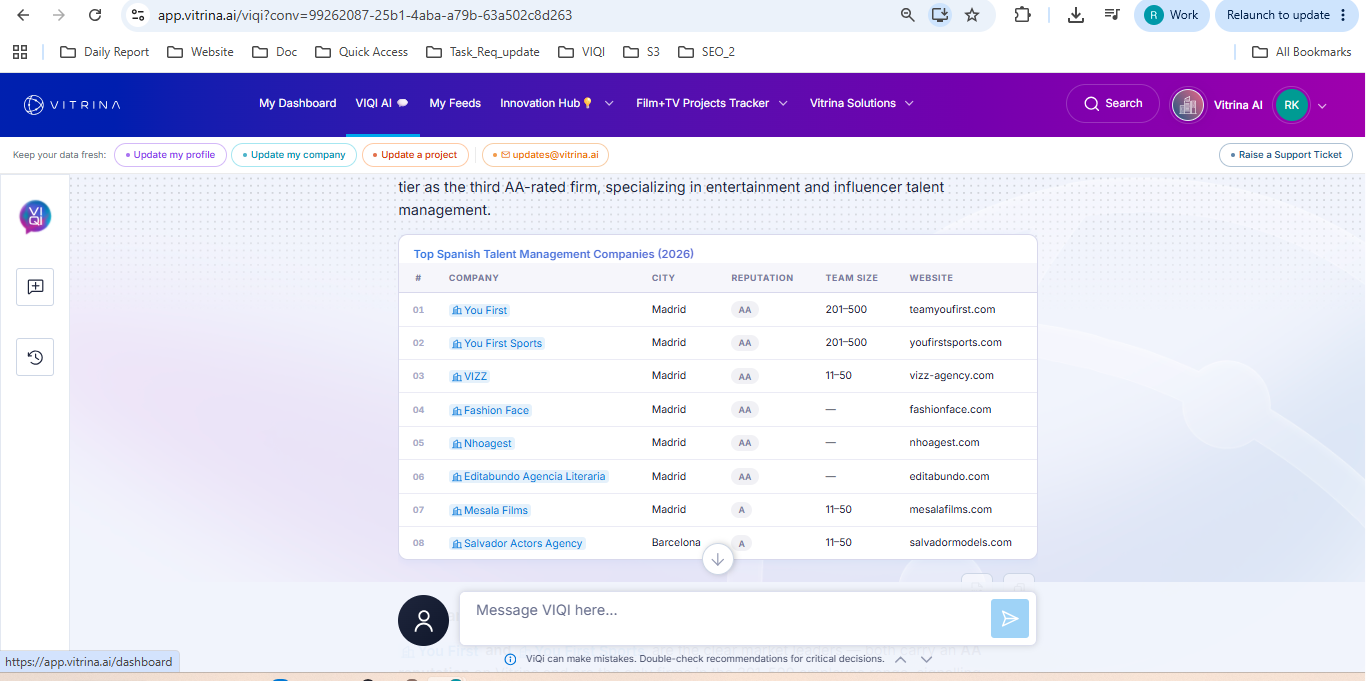
Task: Click the Search button in header
Action: point(1113,104)
